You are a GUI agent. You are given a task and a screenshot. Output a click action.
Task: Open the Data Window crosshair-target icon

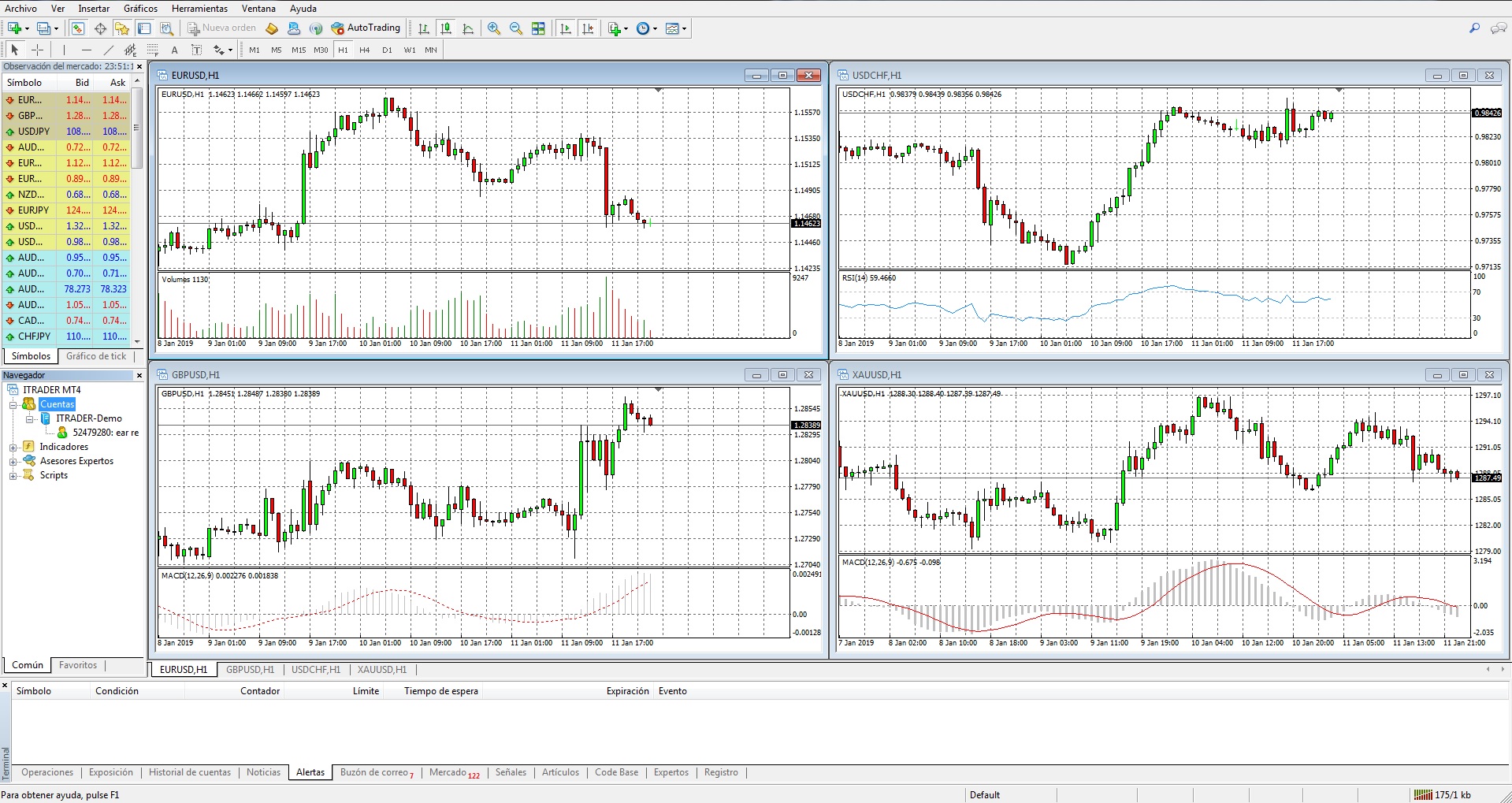pyautogui.click(x=100, y=28)
